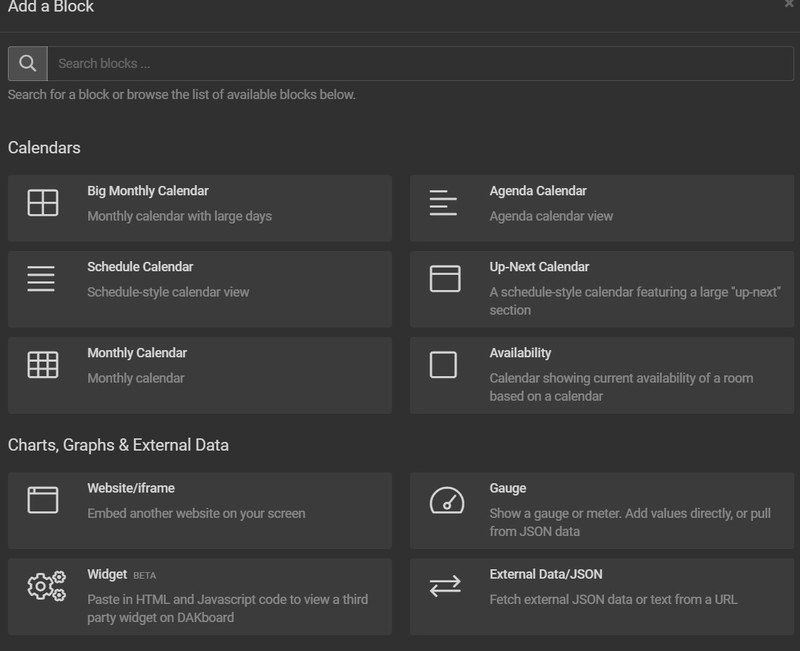This screenshot has height=651, width=800.
Task: Click 'Embed another website on your screen' description
Action: pyautogui.click(x=196, y=513)
